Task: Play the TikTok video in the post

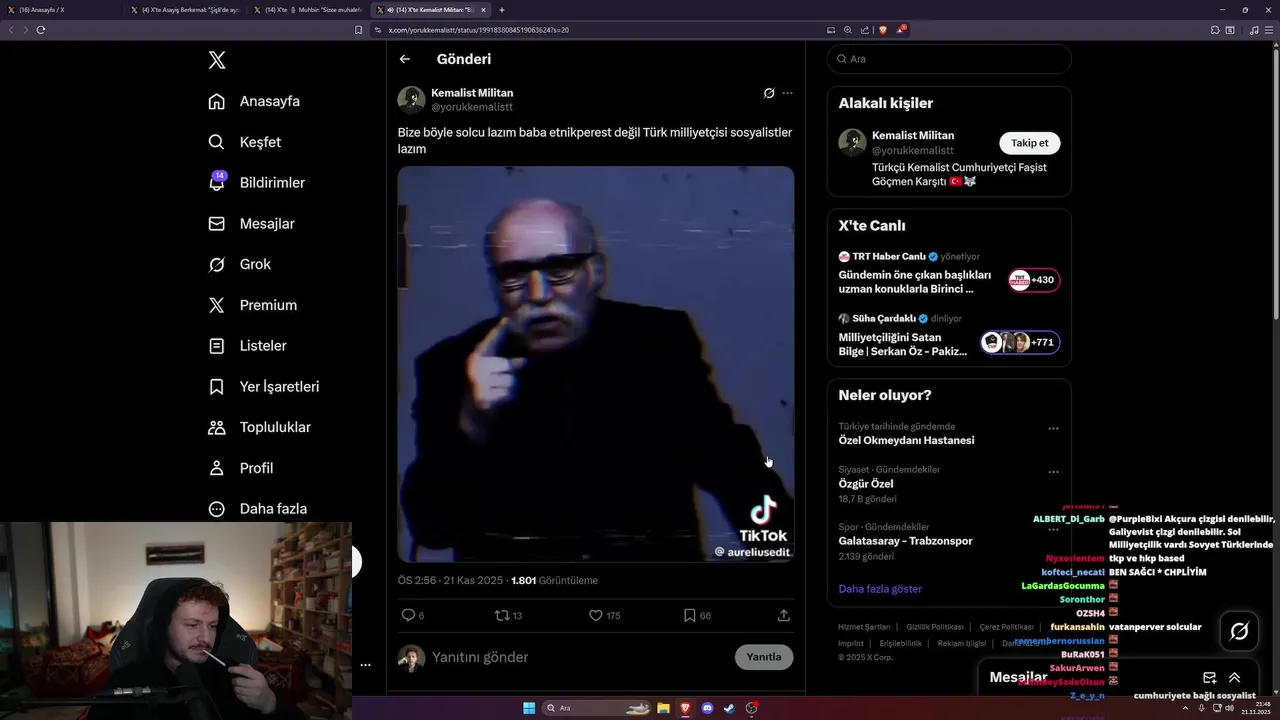Action: click(x=596, y=364)
